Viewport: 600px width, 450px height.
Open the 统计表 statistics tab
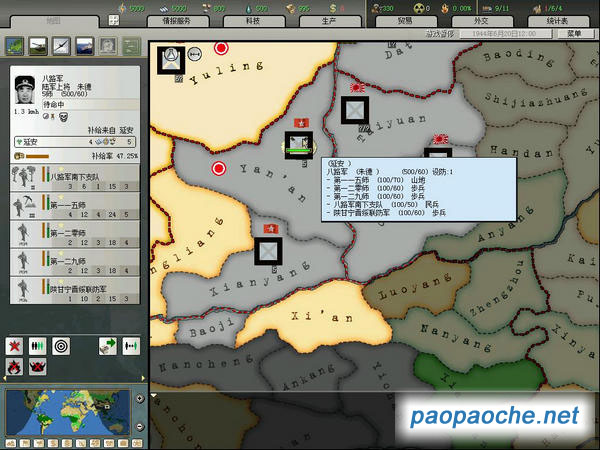558,21
